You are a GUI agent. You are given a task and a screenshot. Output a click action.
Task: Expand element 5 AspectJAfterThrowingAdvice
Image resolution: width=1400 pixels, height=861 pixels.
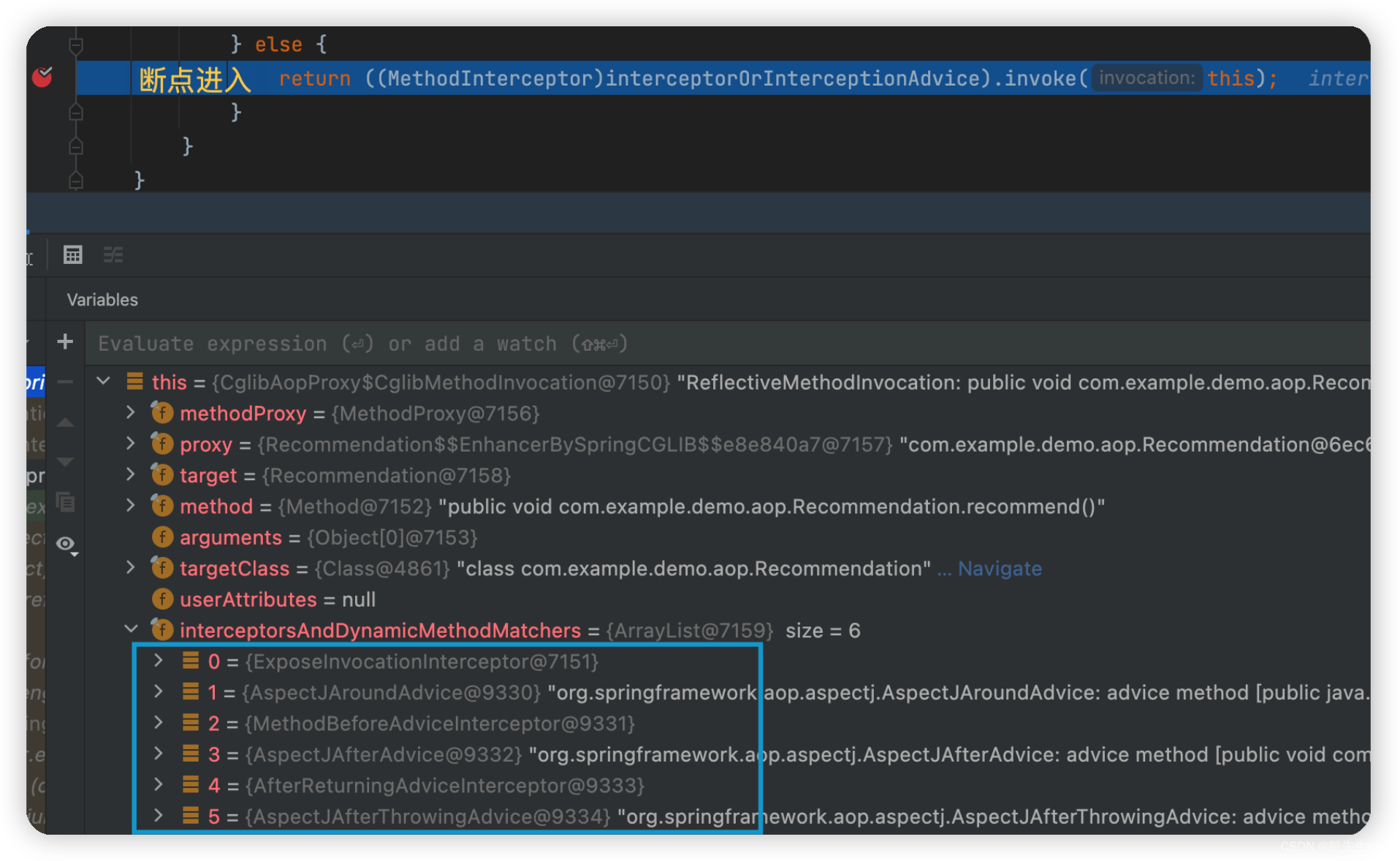click(159, 815)
